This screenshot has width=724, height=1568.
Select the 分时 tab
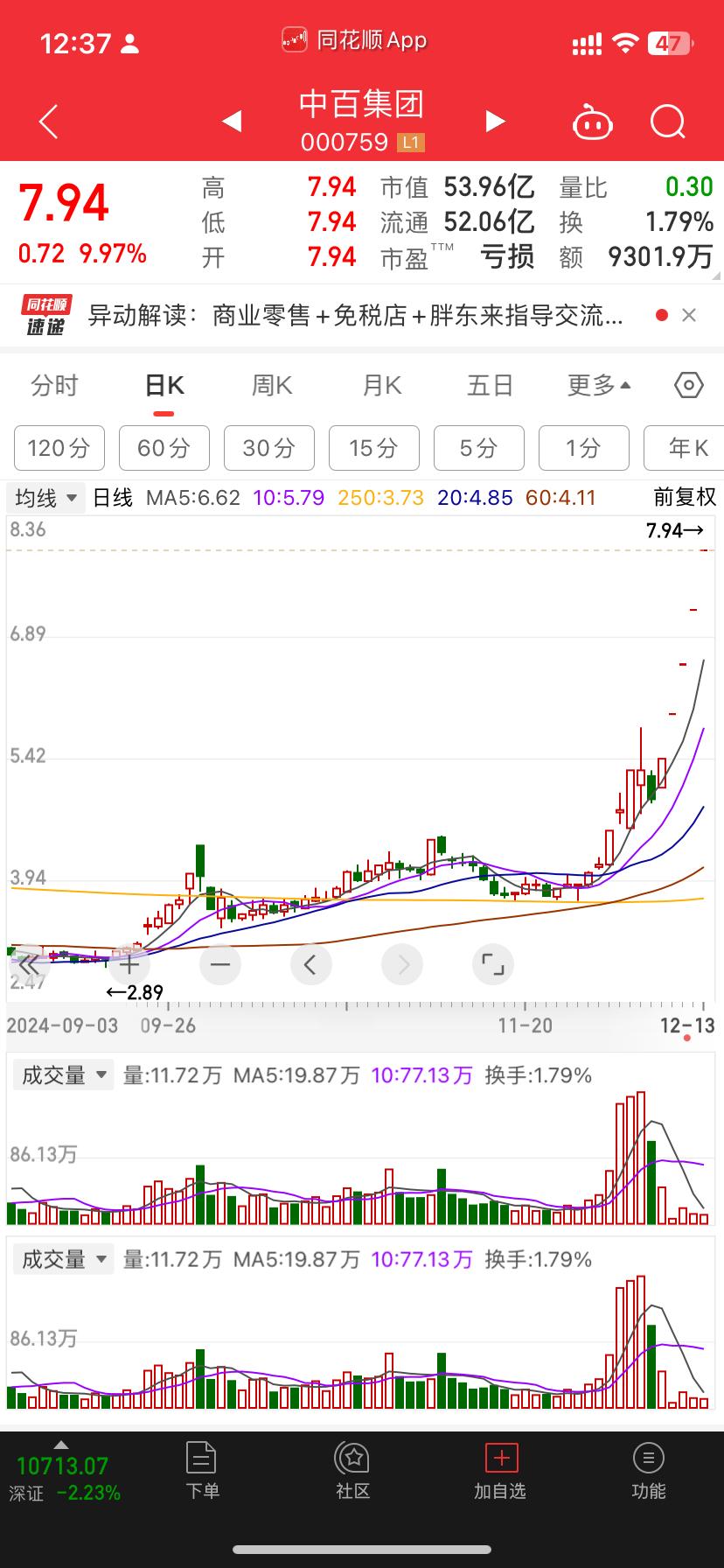54,385
